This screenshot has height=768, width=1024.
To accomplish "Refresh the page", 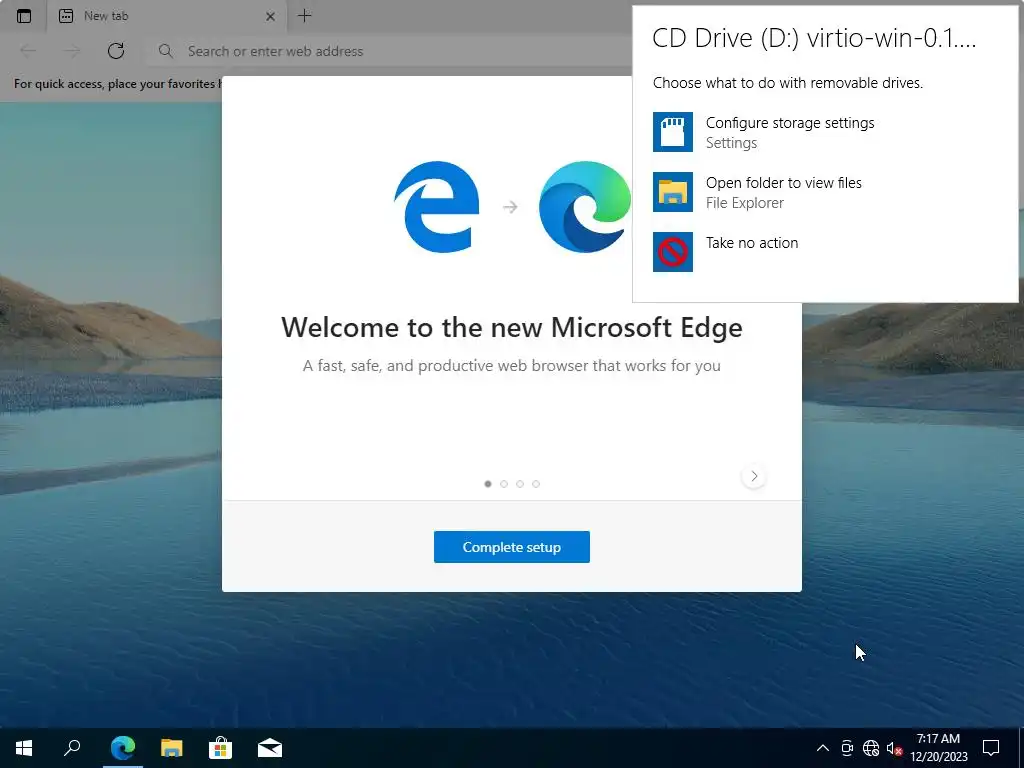I will (116, 51).
